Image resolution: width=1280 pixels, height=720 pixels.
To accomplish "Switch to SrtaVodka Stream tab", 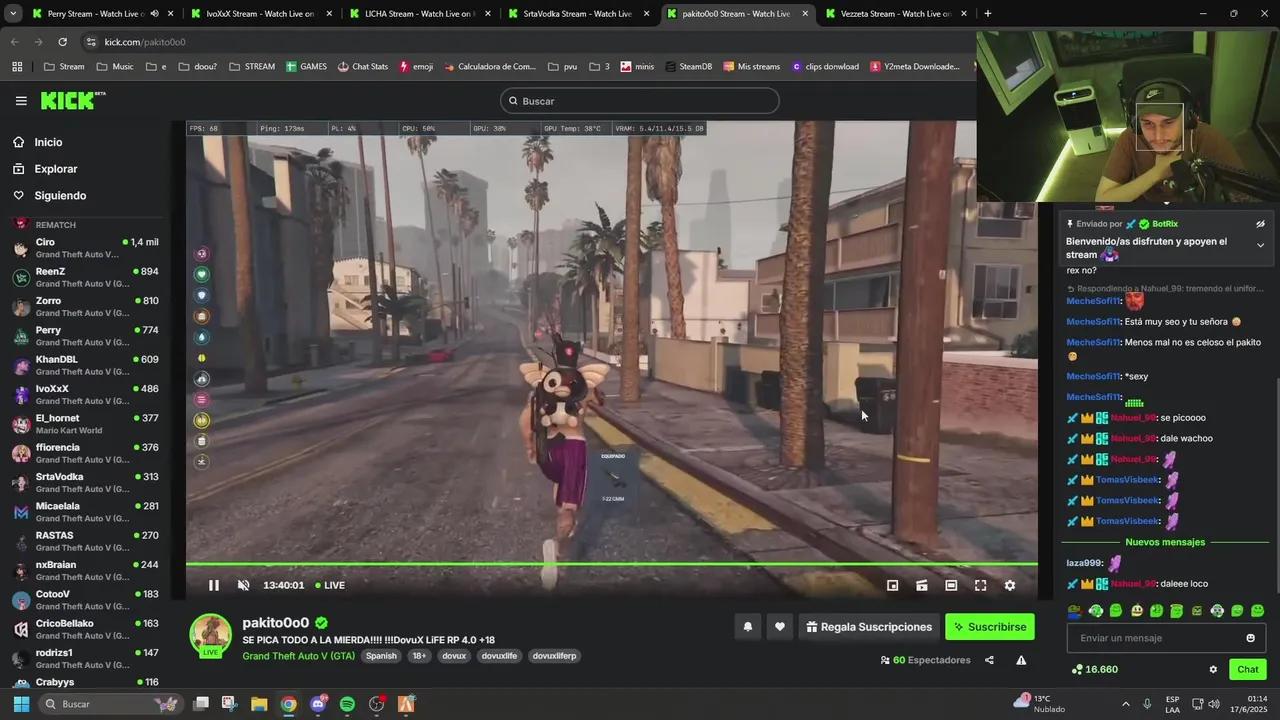I will coord(577,14).
